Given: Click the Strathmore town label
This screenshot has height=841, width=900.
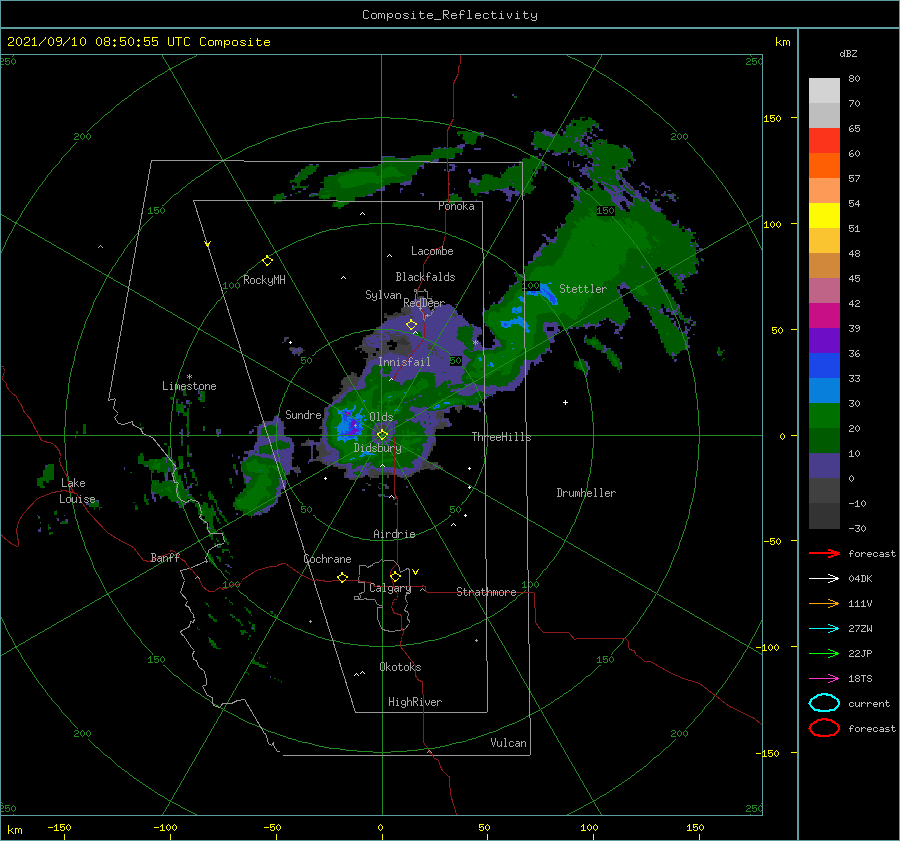Looking at the screenshot, I should 486,592.
